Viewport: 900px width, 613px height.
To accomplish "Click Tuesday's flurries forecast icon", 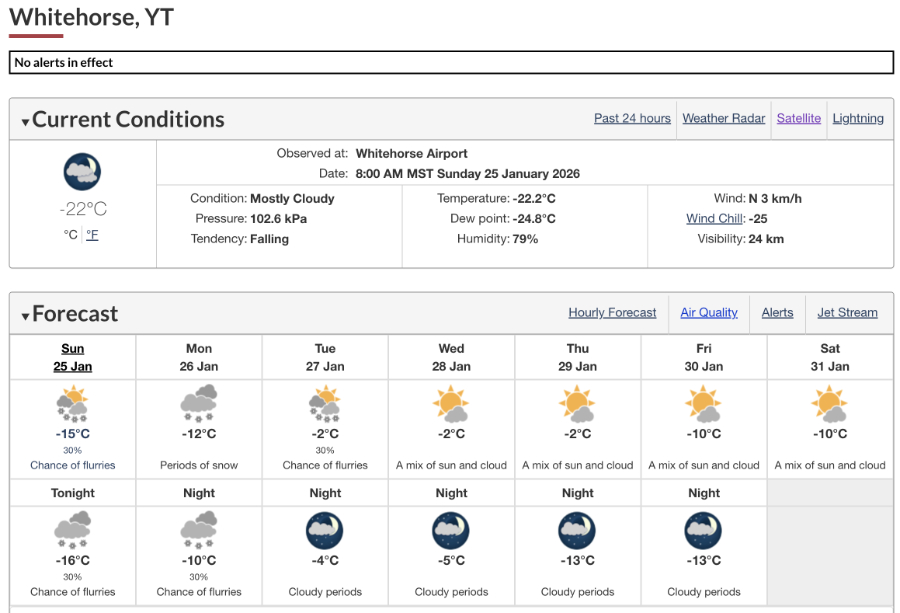I will [x=324, y=406].
